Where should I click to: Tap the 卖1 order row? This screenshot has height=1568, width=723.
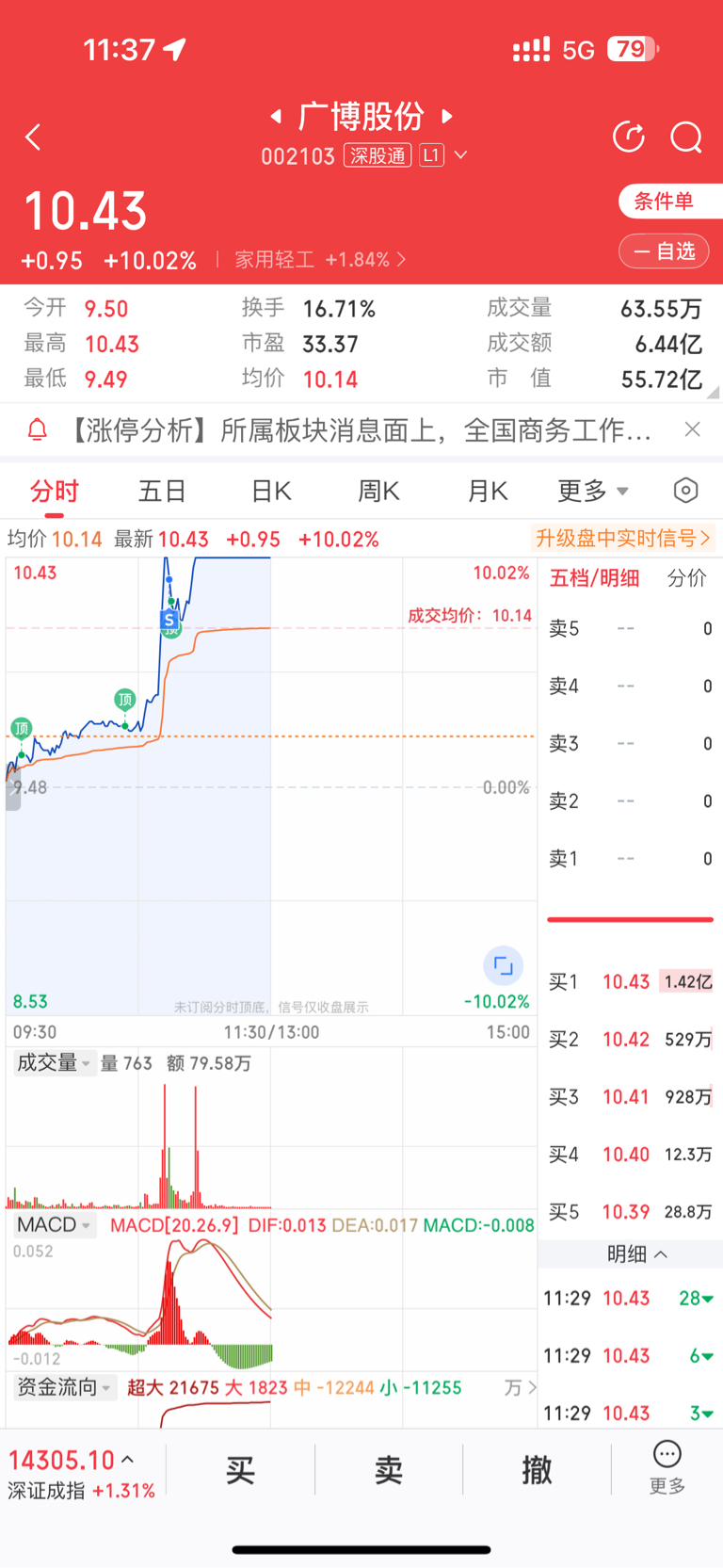(630, 859)
